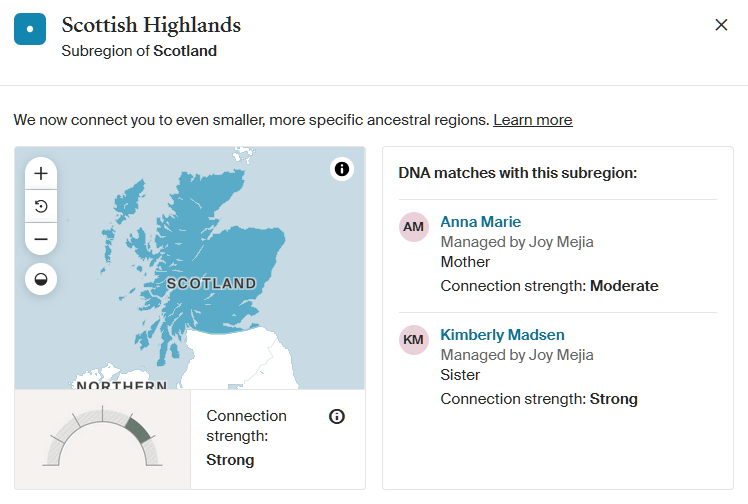Screen dimensions: 748x504
Task: Click the Strong connection strength label
Action: click(230, 460)
